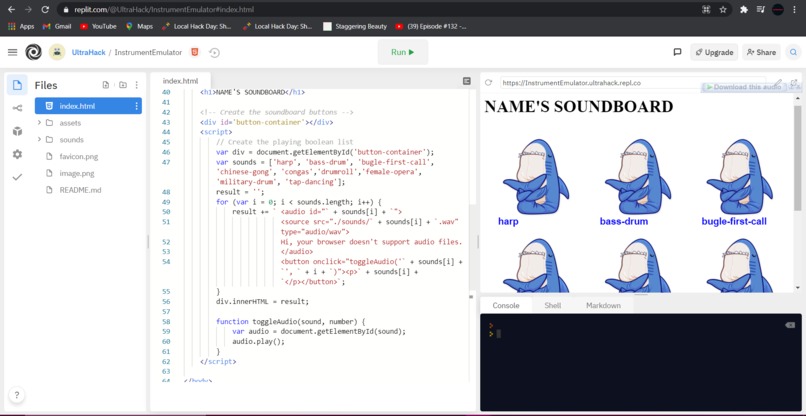Open the Chrome media control icon
The image size is (806, 416).
click(761, 9)
